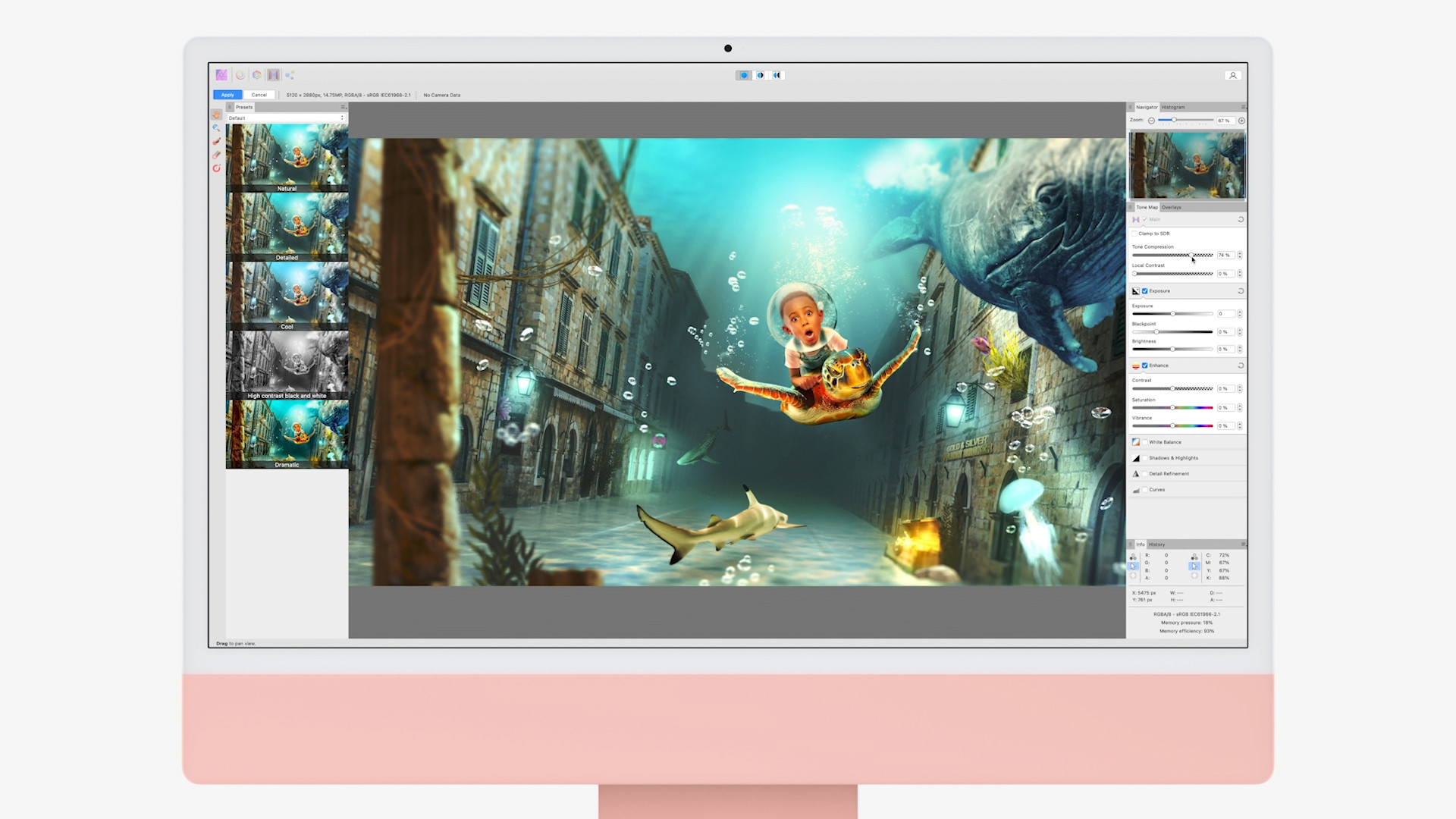Reset the Exposure section with the revert icon
1456x819 pixels.
[x=1241, y=291]
